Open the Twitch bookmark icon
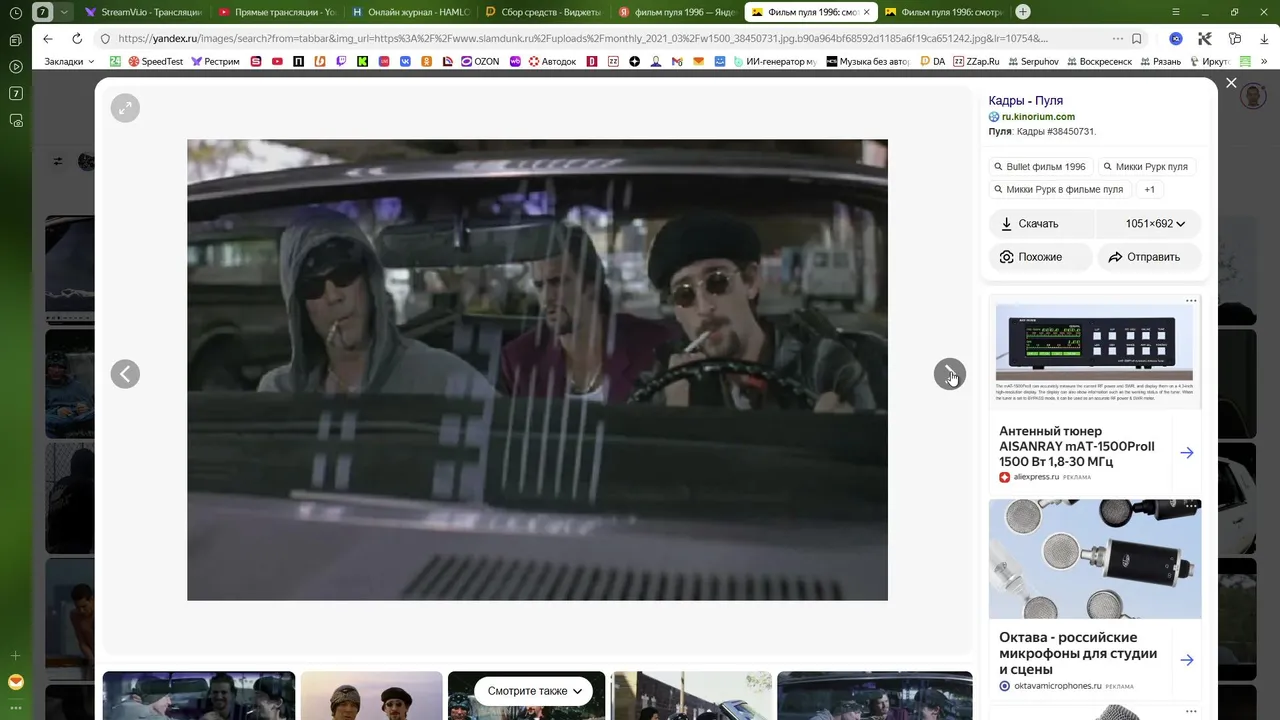 (x=341, y=61)
